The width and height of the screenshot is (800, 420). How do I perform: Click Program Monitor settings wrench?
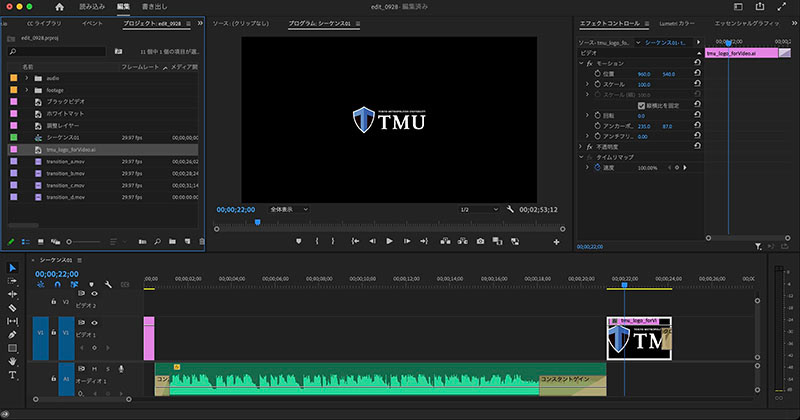pyautogui.click(x=510, y=209)
